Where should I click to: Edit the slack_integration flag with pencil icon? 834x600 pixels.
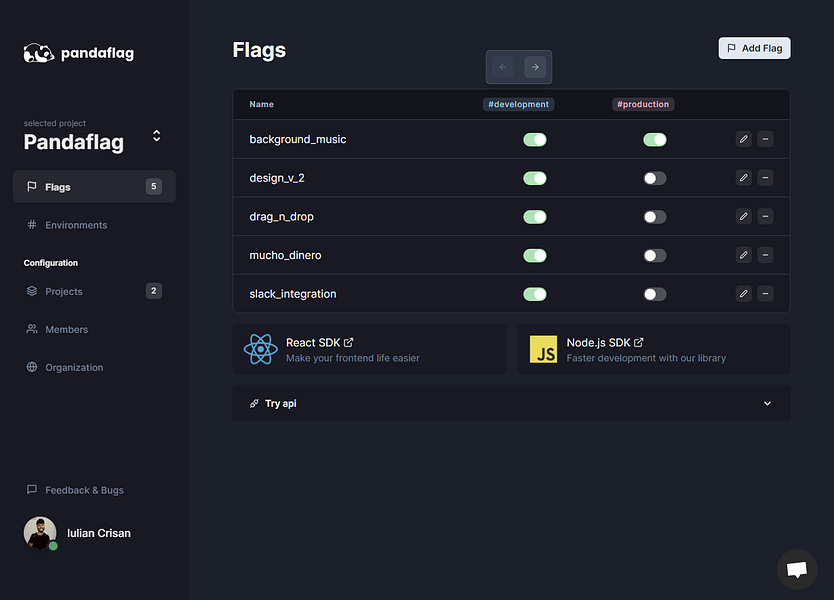(x=744, y=294)
